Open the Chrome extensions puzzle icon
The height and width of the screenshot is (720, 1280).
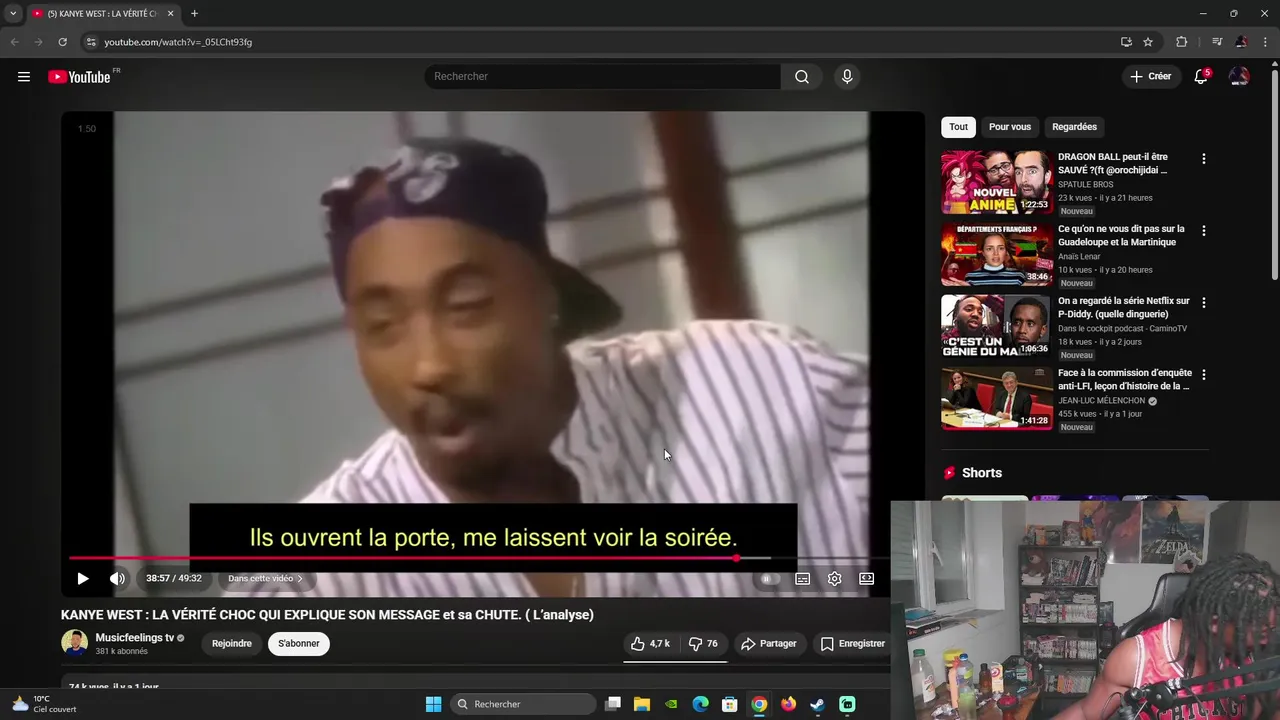pyautogui.click(x=1181, y=42)
